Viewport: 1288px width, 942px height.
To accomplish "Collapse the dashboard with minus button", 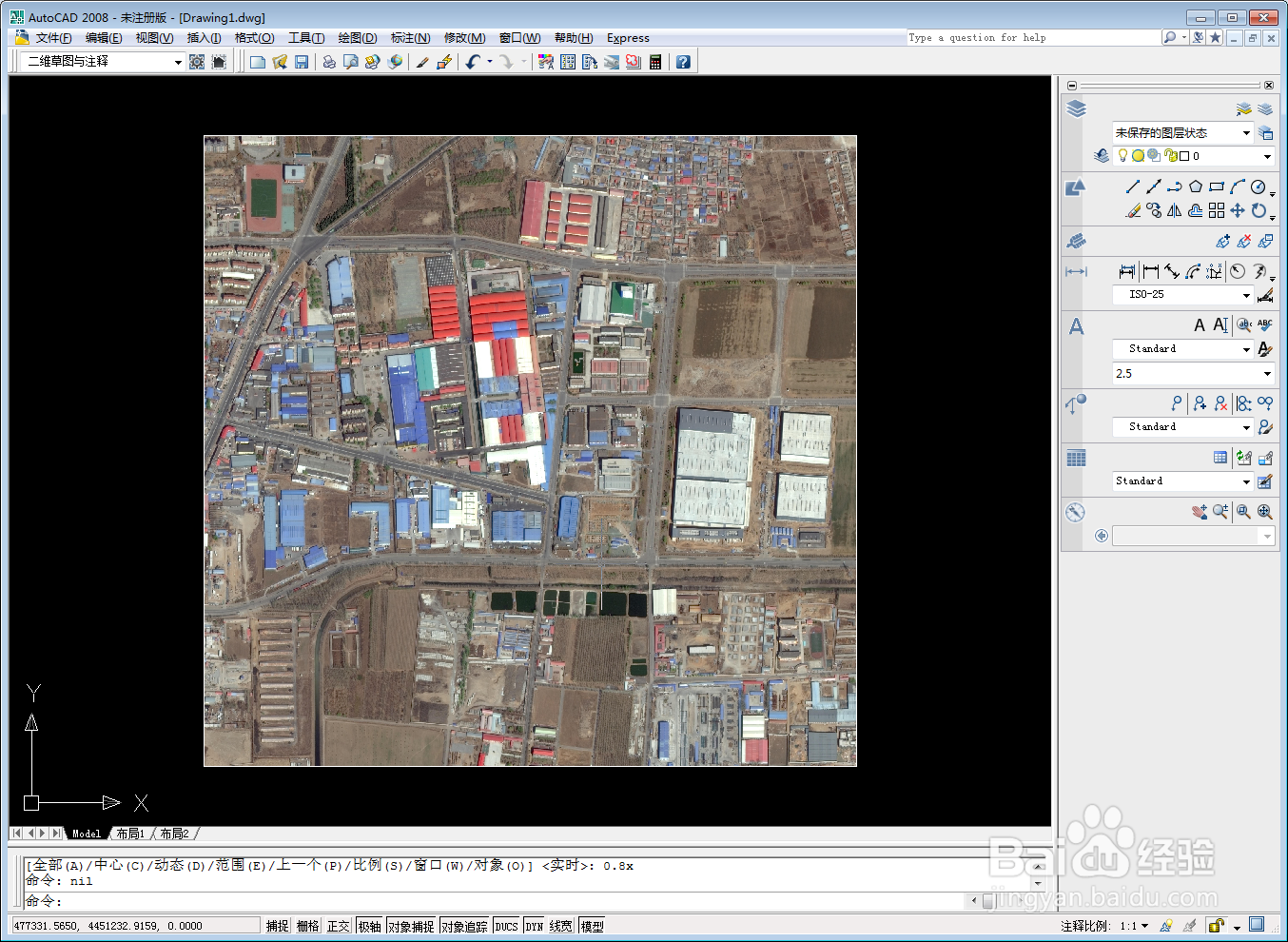I will click(1072, 86).
